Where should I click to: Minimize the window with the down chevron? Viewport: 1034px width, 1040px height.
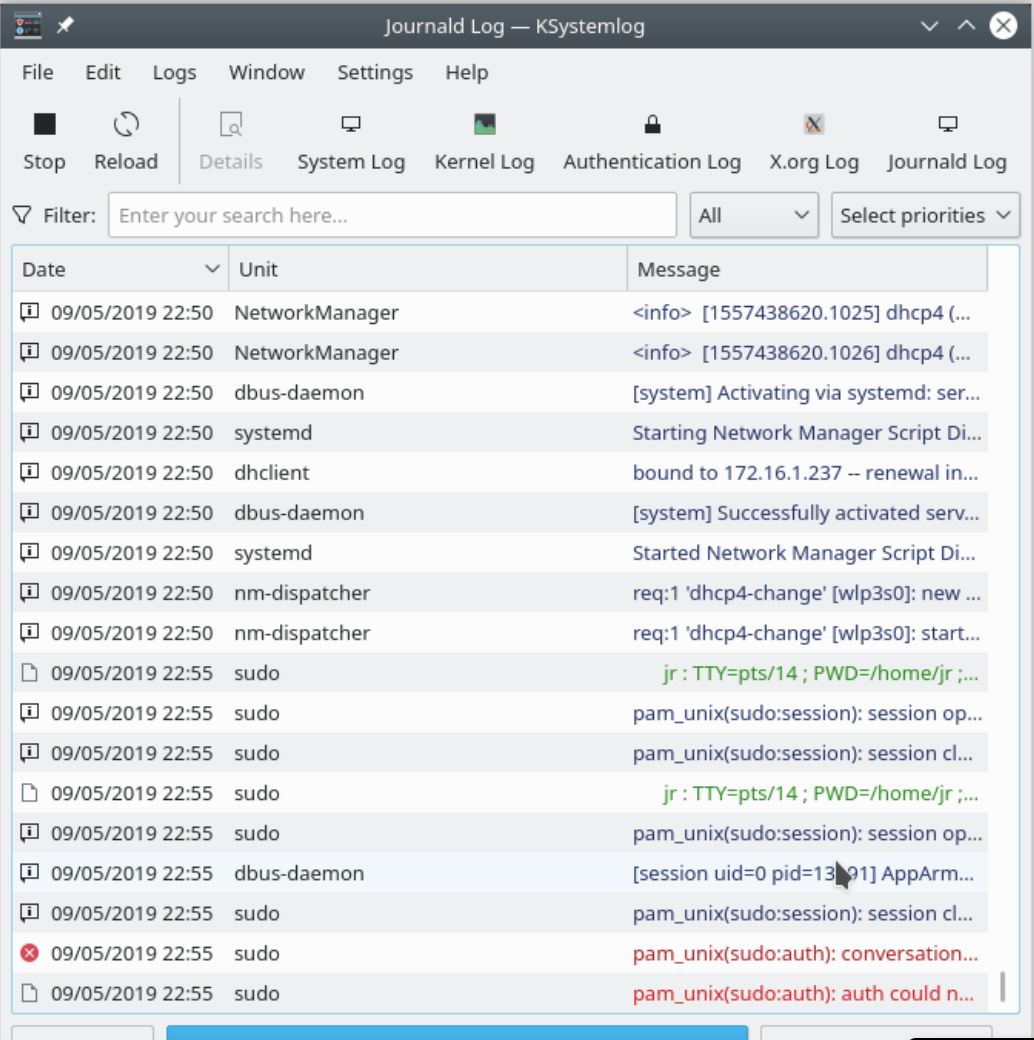[929, 26]
